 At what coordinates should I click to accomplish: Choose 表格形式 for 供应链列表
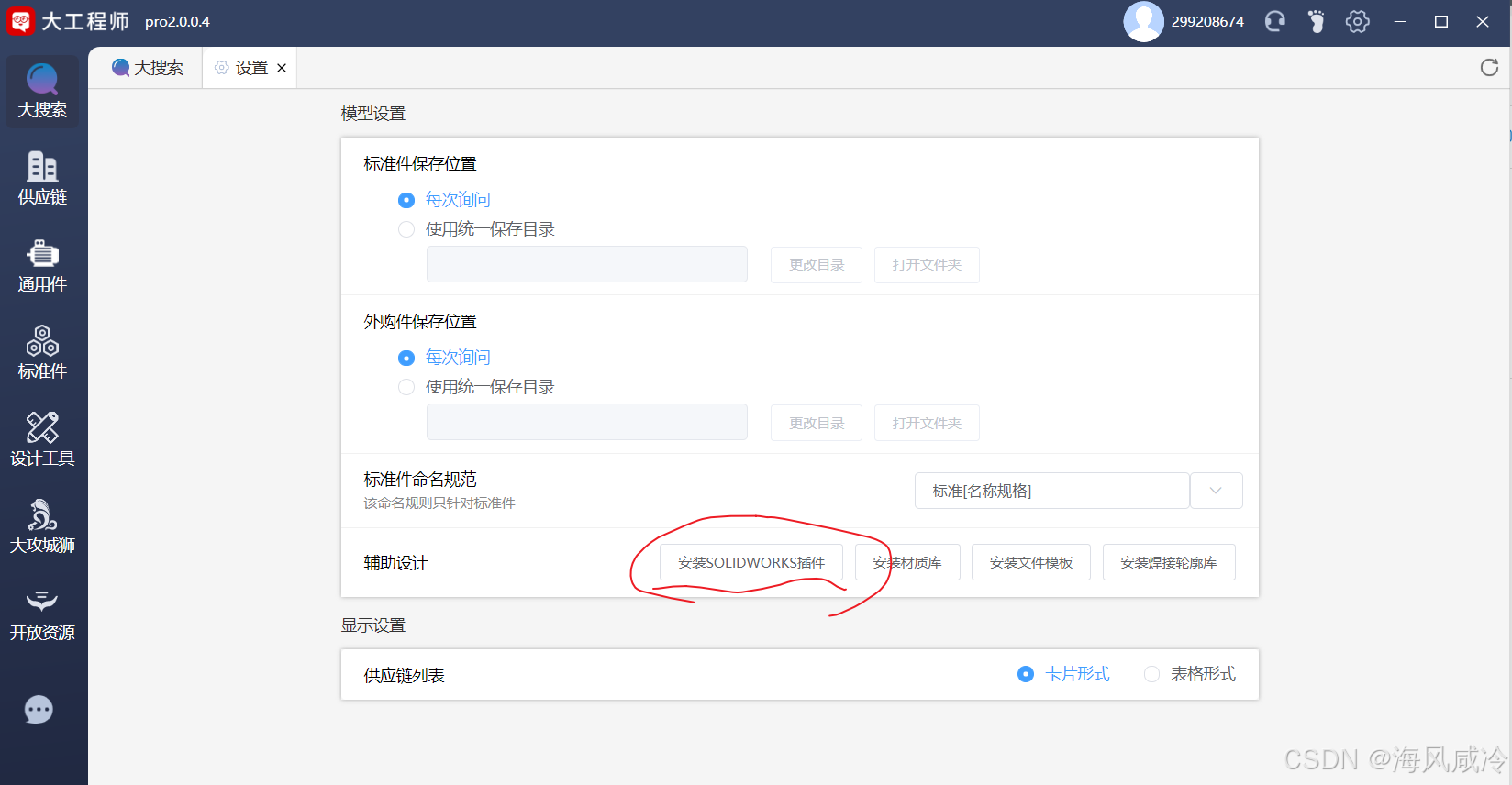click(1190, 674)
